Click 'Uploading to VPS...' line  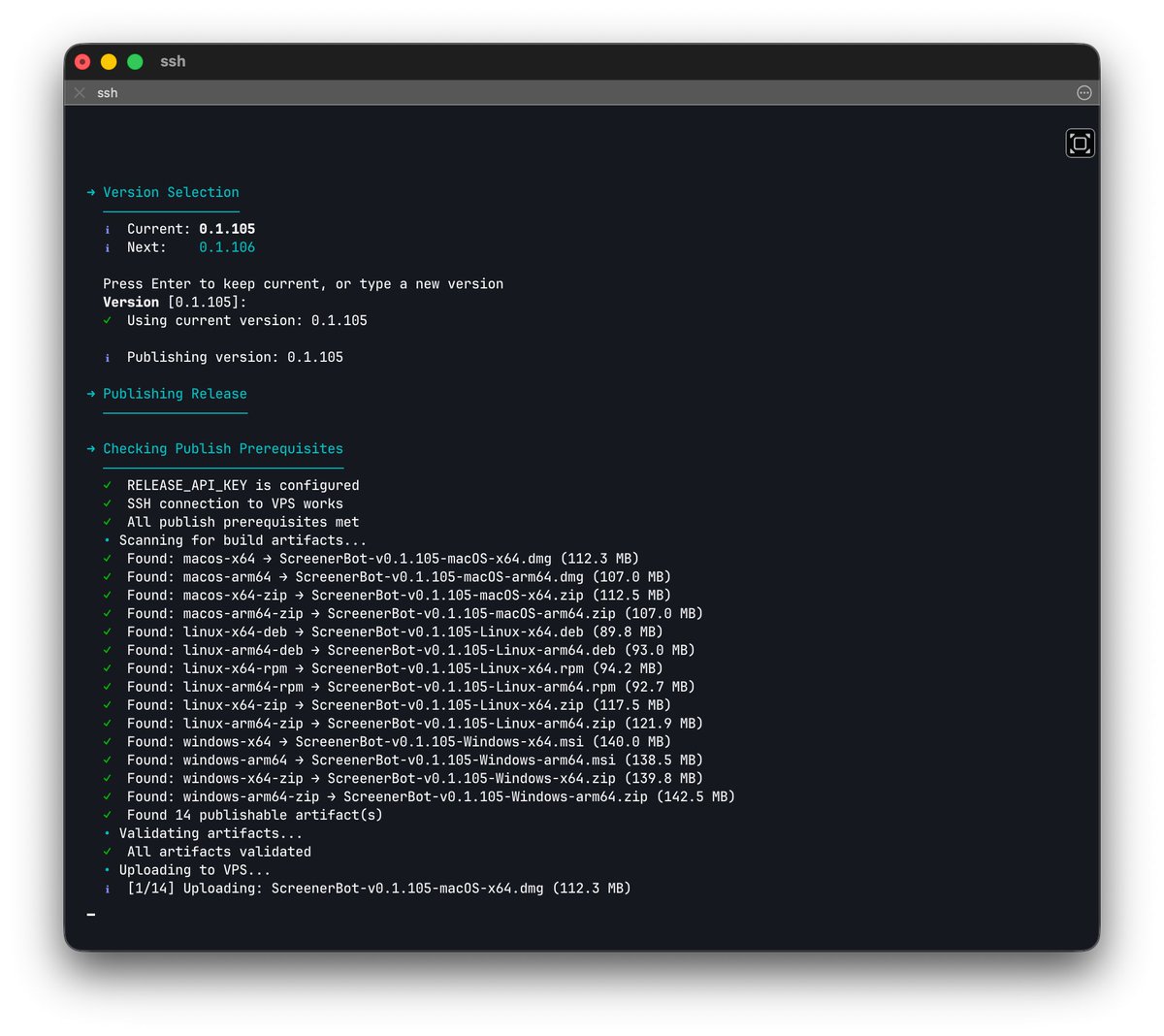pyautogui.click(x=195, y=870)
